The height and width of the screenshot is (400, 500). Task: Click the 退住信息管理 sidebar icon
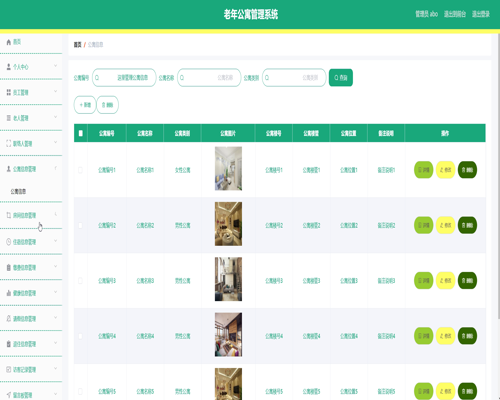point(9,344)
